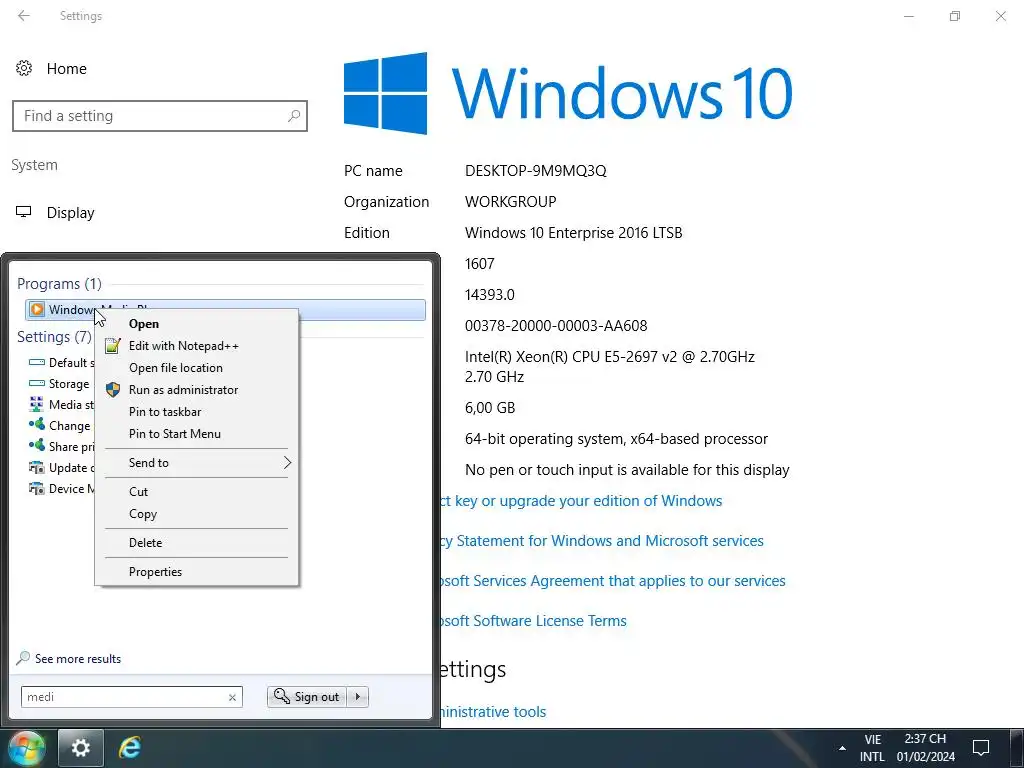Click PC name value DESKTOP-9M9MQ3Q

pos(536,171)
